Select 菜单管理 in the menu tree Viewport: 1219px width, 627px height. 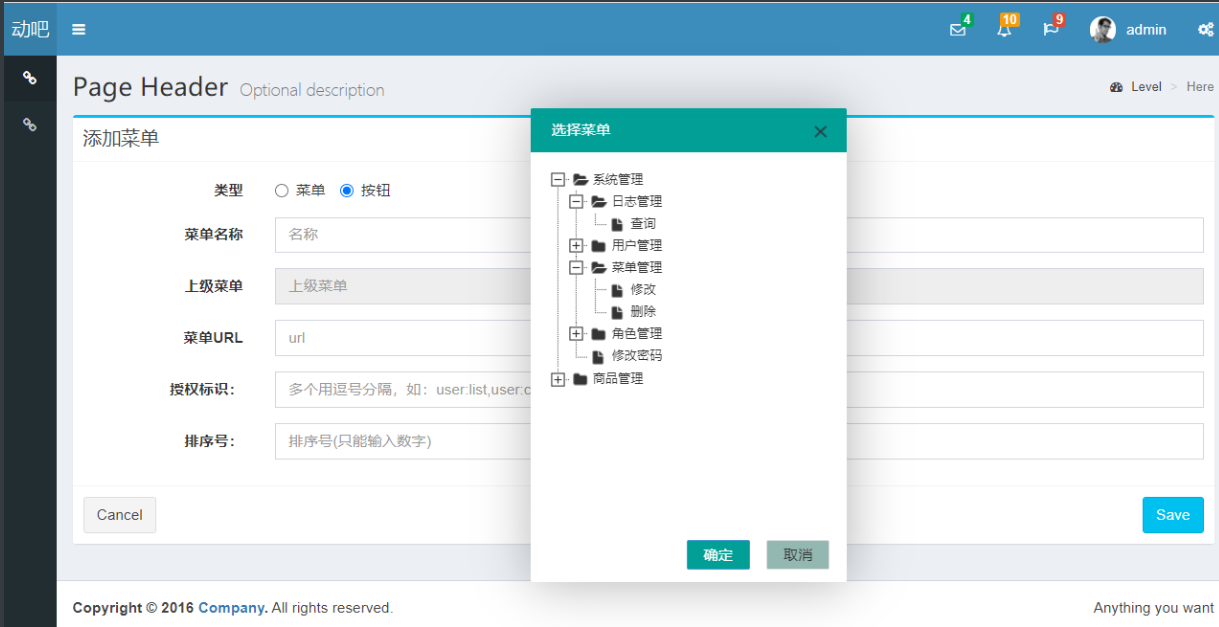pos(637,268)
